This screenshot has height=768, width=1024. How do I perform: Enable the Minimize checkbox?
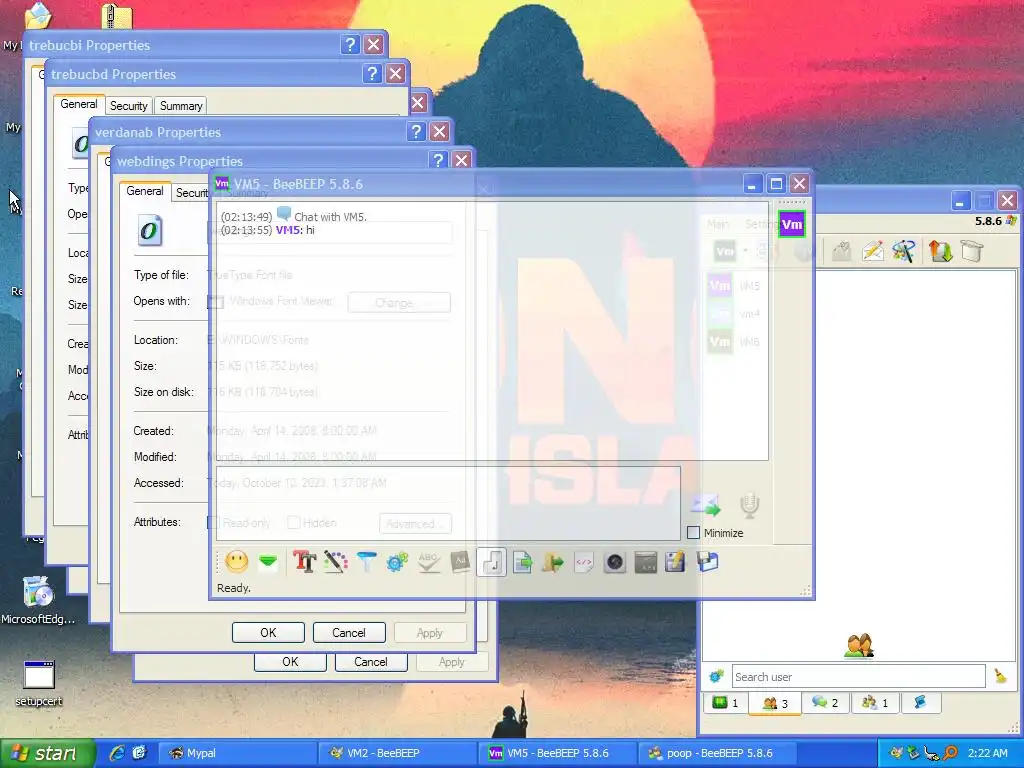pos(694,532)
